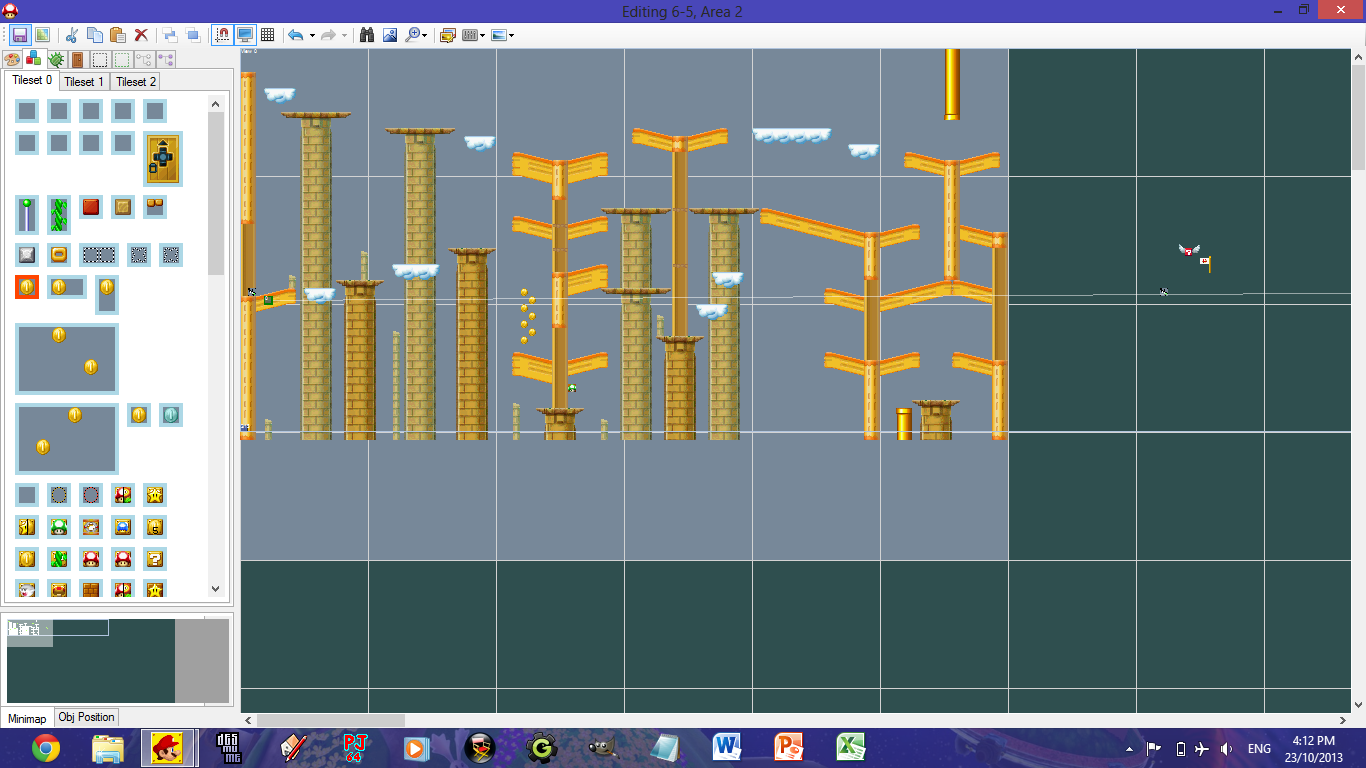Viewport: 1366px width, 768px height.
Task: Open File Explorer from the taskbar
Action: (107, 748)
